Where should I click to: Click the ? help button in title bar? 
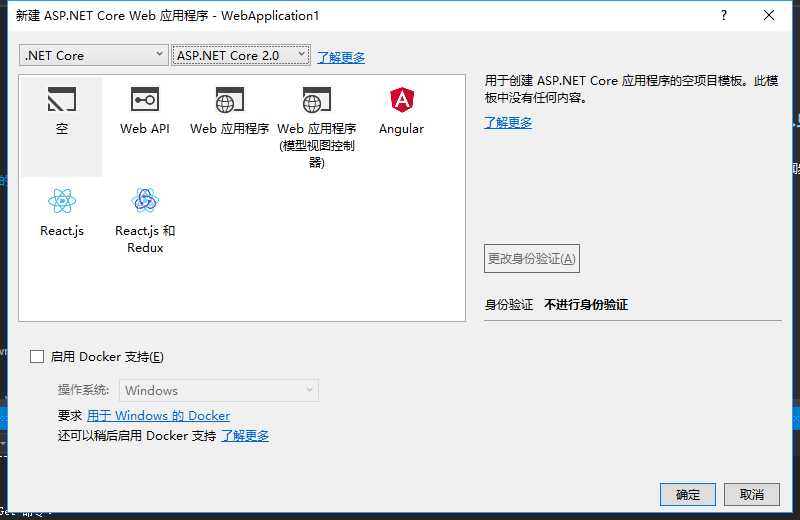[723, 15]
